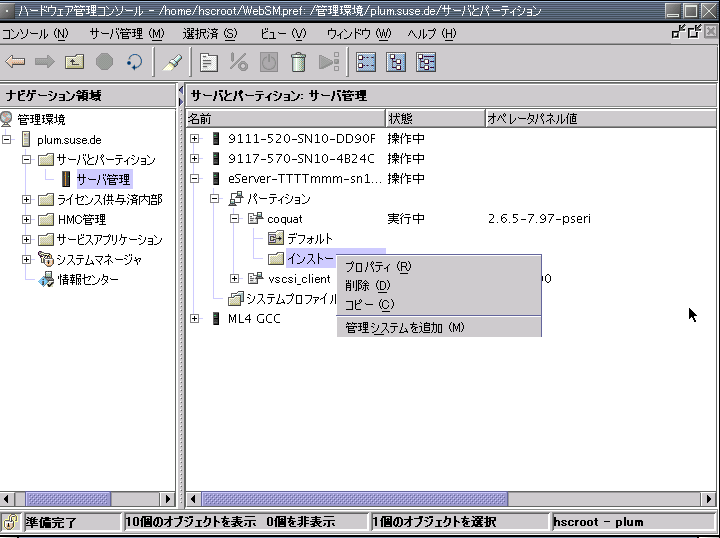Choose 管理システムを追加 (M) from context menu
The height and width of the screenshot is (538, 720).
pyautogui.click(x=439, y=327)
